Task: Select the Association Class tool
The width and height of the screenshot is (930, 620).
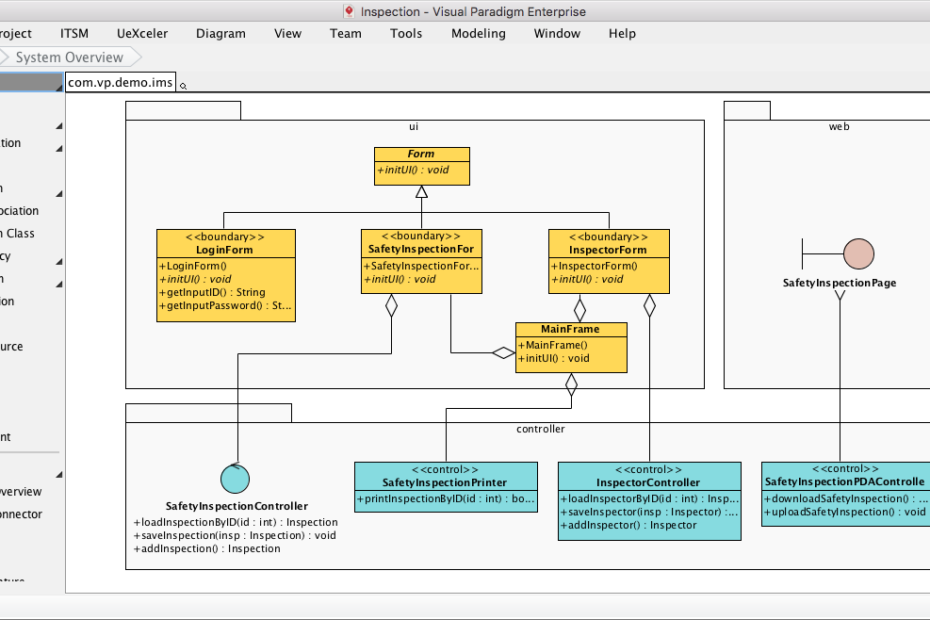Action: coord(25,233)
